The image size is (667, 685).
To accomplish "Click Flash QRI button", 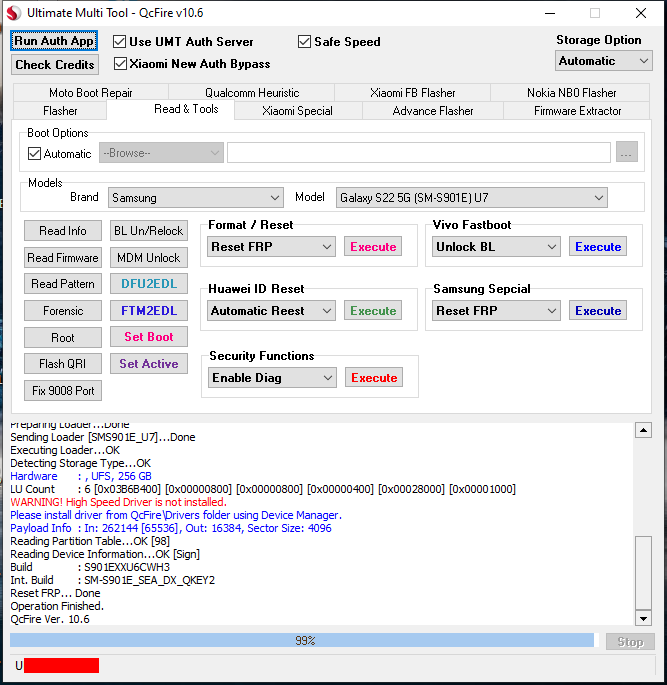I will point(63,364).
